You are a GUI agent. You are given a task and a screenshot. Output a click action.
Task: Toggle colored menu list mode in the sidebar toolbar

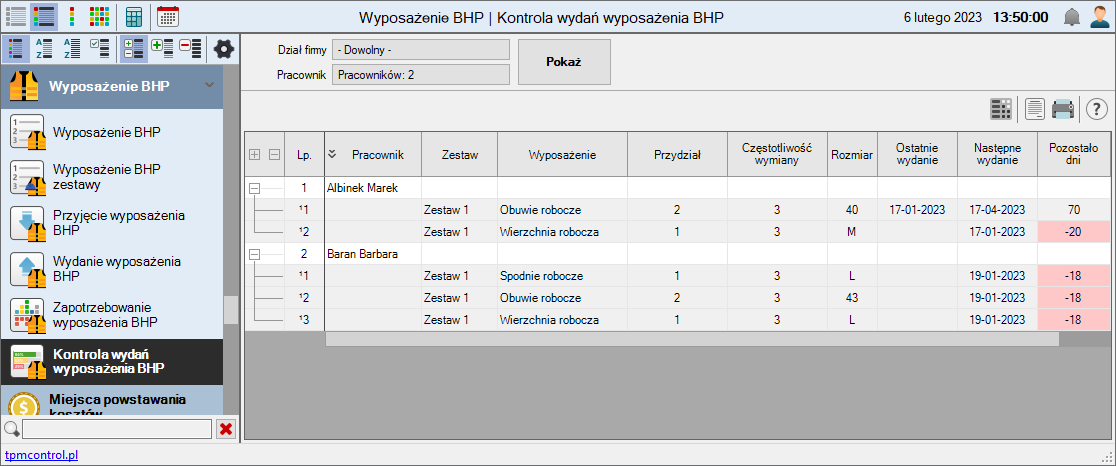click(16, 48)
